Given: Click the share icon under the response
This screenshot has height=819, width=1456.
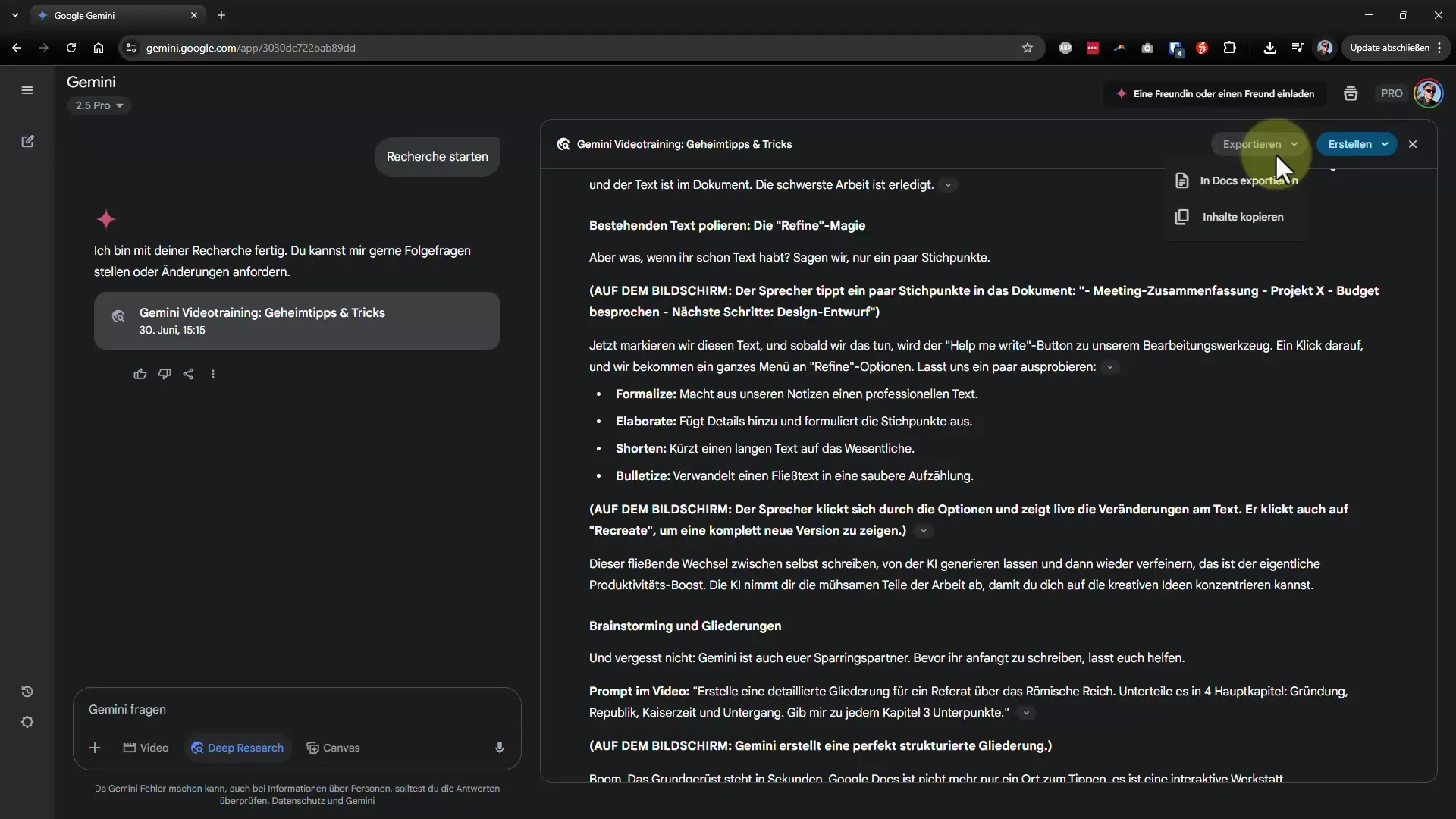Looking at the screenshot, I should (x=189, y=374).
